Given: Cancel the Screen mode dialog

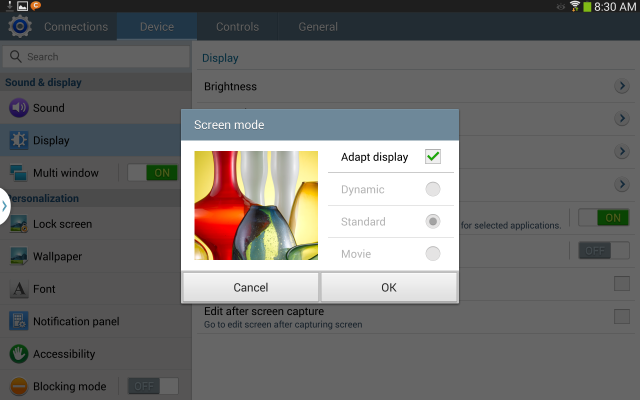Looking at the screenshot, I should [x=251, y=287].
